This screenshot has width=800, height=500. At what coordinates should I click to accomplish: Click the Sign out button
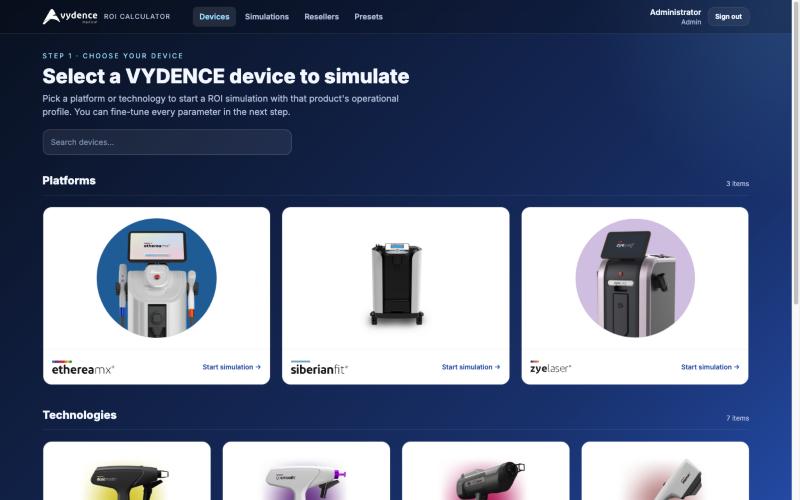click(x=728, y=16)
